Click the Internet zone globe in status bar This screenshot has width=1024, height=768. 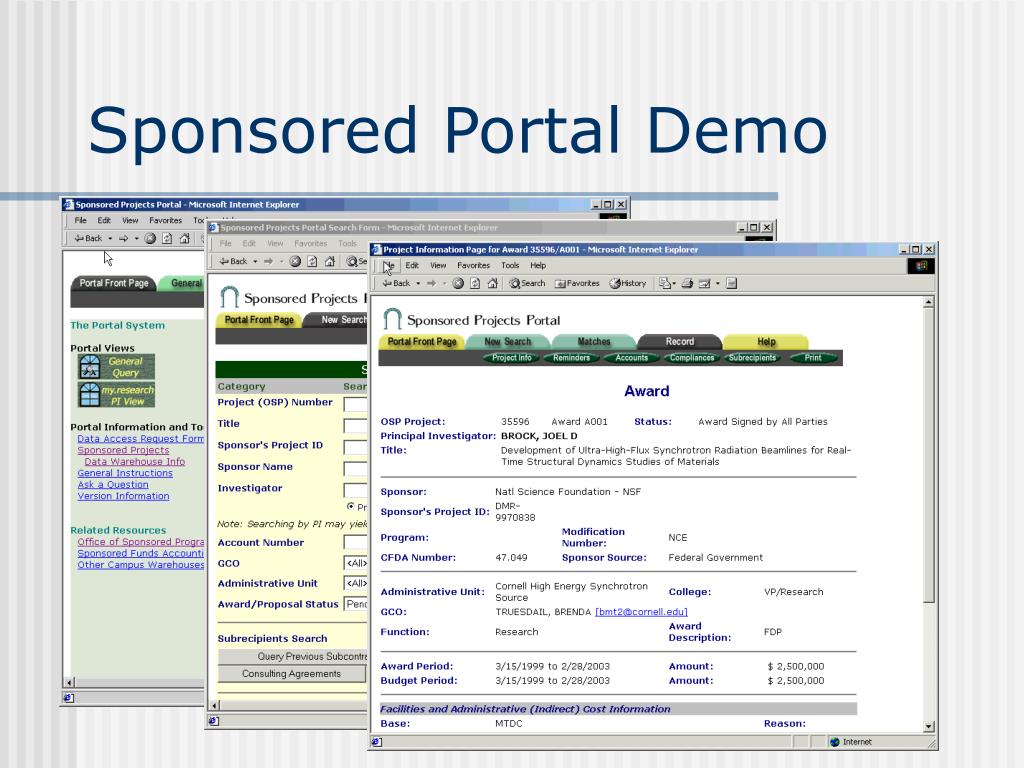[835, 742]
